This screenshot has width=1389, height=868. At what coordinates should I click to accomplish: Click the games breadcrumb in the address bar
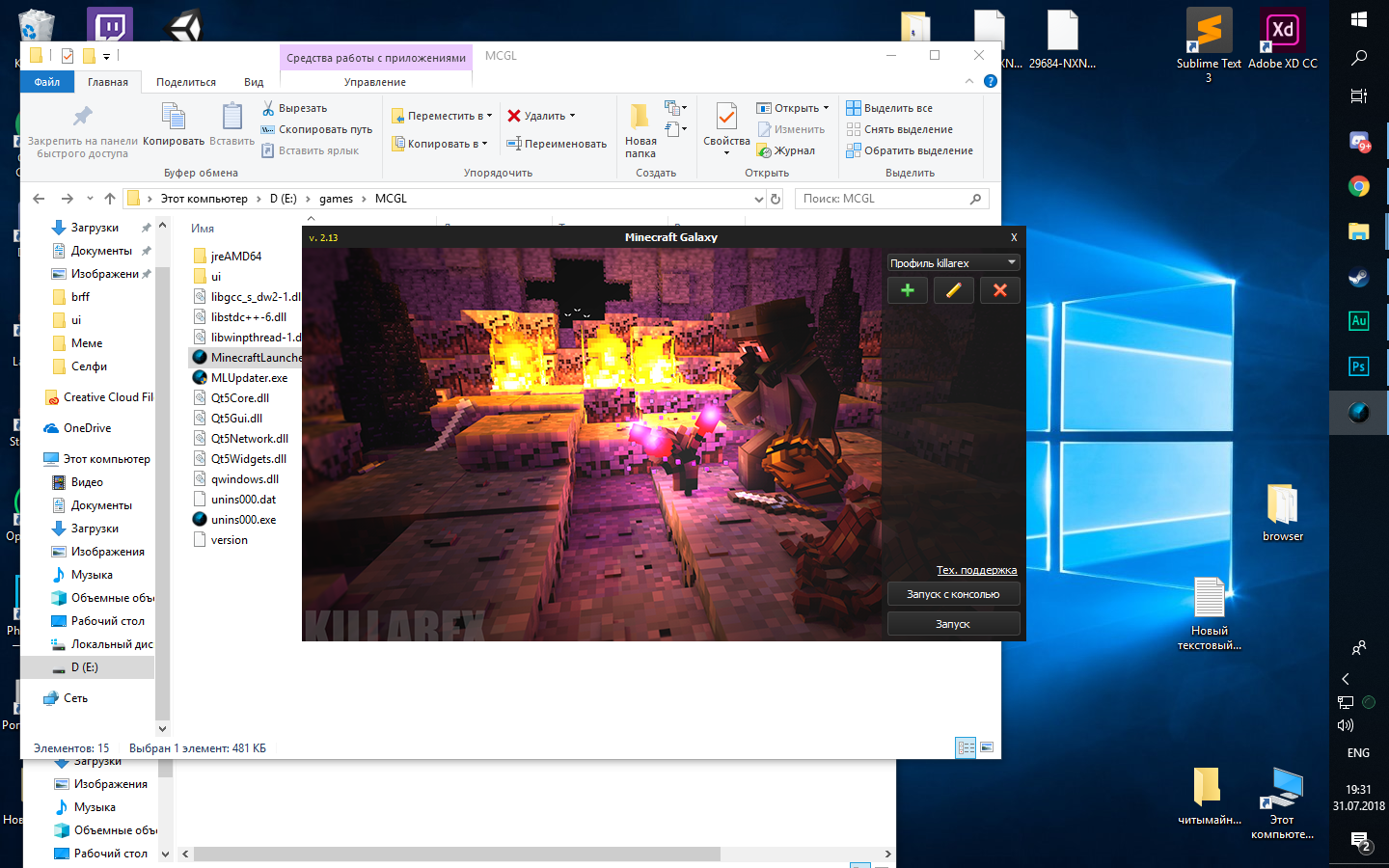pos(336,199)
